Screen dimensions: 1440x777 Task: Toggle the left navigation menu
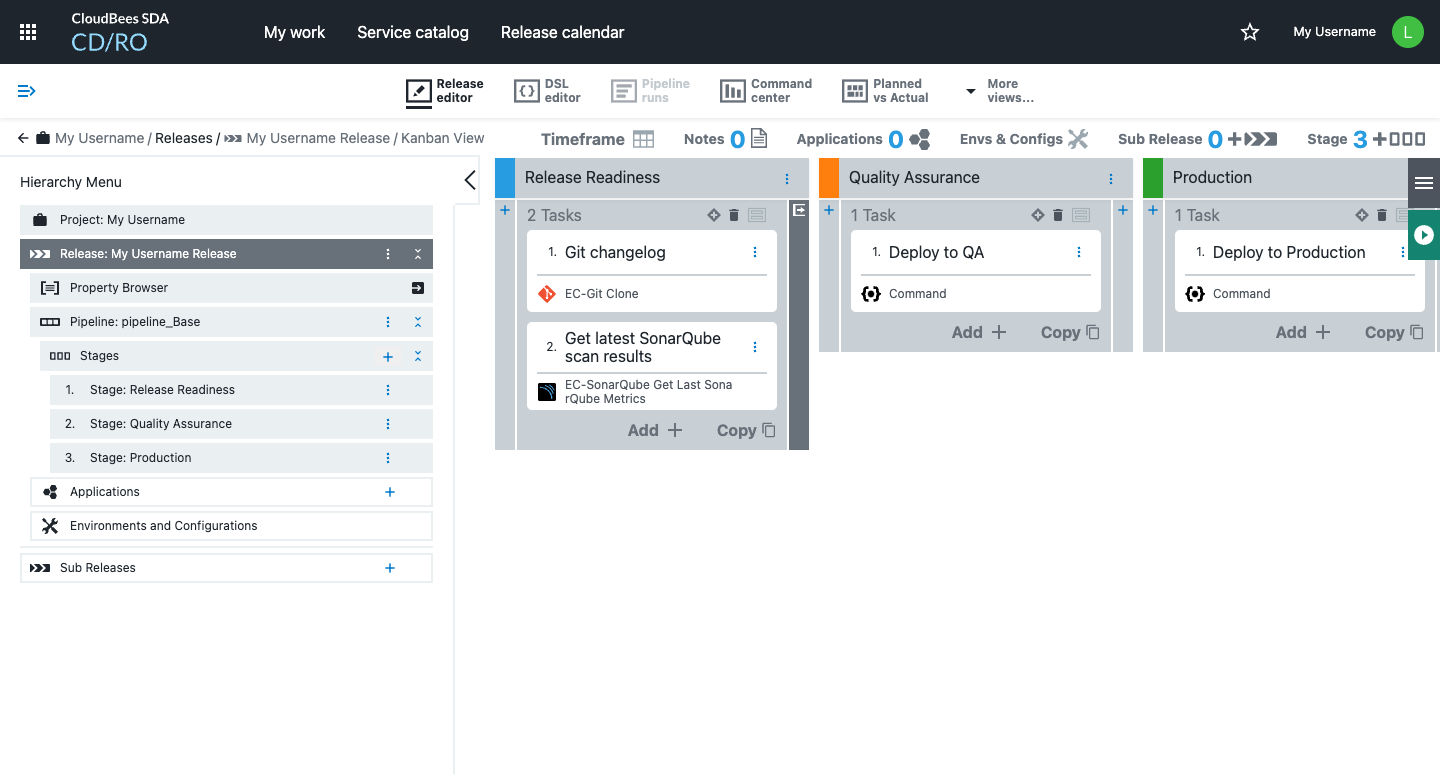pyautogui.click(x=27, y=91)
